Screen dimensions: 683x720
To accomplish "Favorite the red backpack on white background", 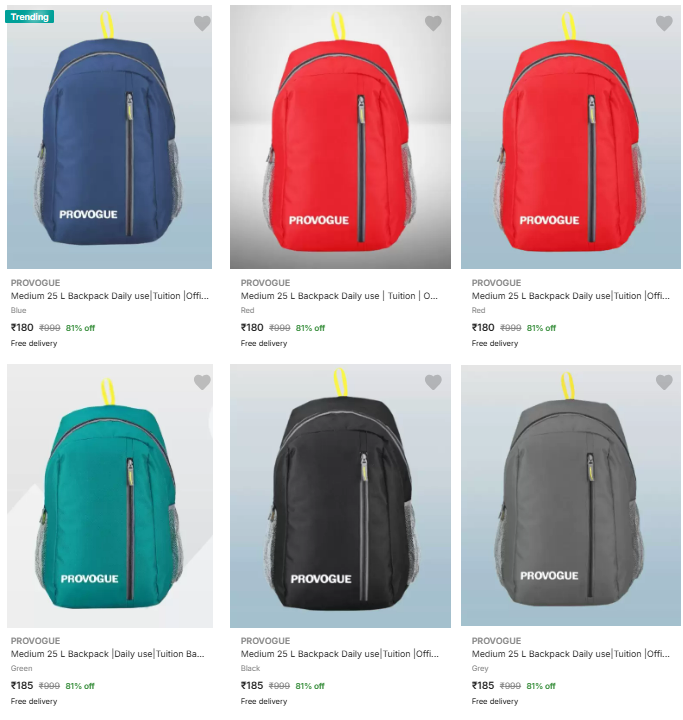I will coord(433,23).
